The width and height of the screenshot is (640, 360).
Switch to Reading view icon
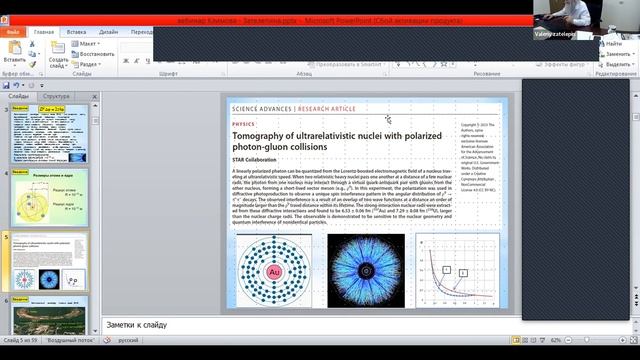(x=533, y=340)
